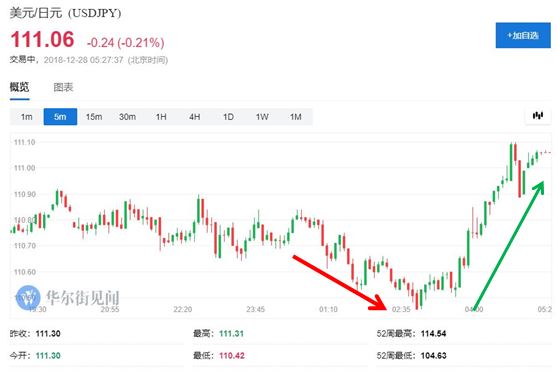Select the 5m timeframe
The width and height of the screenshot is (557, 379).
tap(60, 117)
